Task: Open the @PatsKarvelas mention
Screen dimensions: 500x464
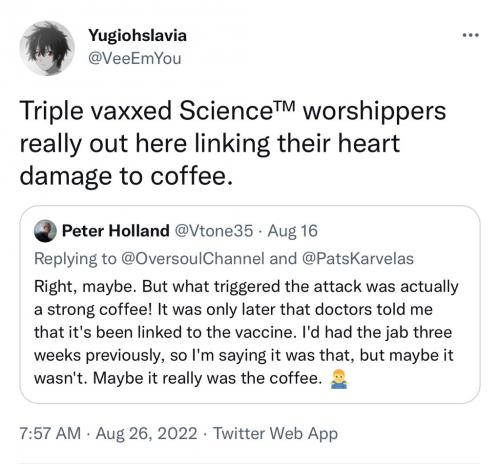Action: 357,259
